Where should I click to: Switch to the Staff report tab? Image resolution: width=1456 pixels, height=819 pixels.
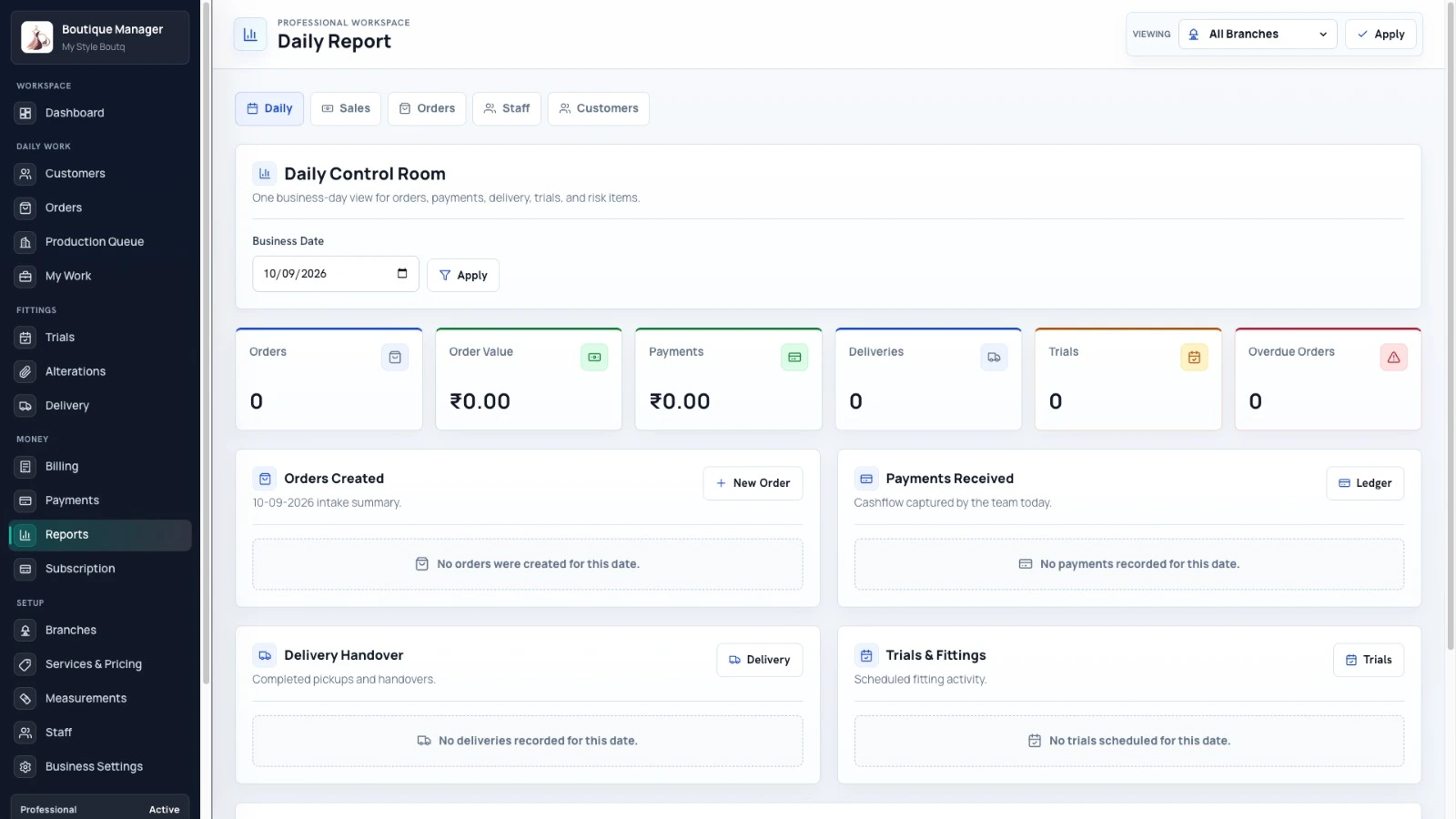(507, 108)
